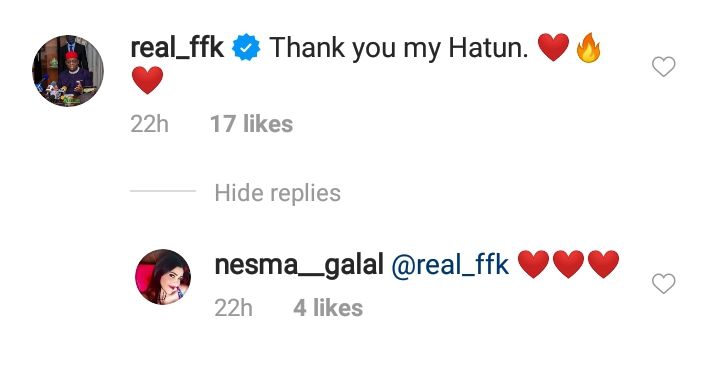Viewport: 718px width, 365px height.
Task: Click the nesma__galal username
Action: pos(299,265)
